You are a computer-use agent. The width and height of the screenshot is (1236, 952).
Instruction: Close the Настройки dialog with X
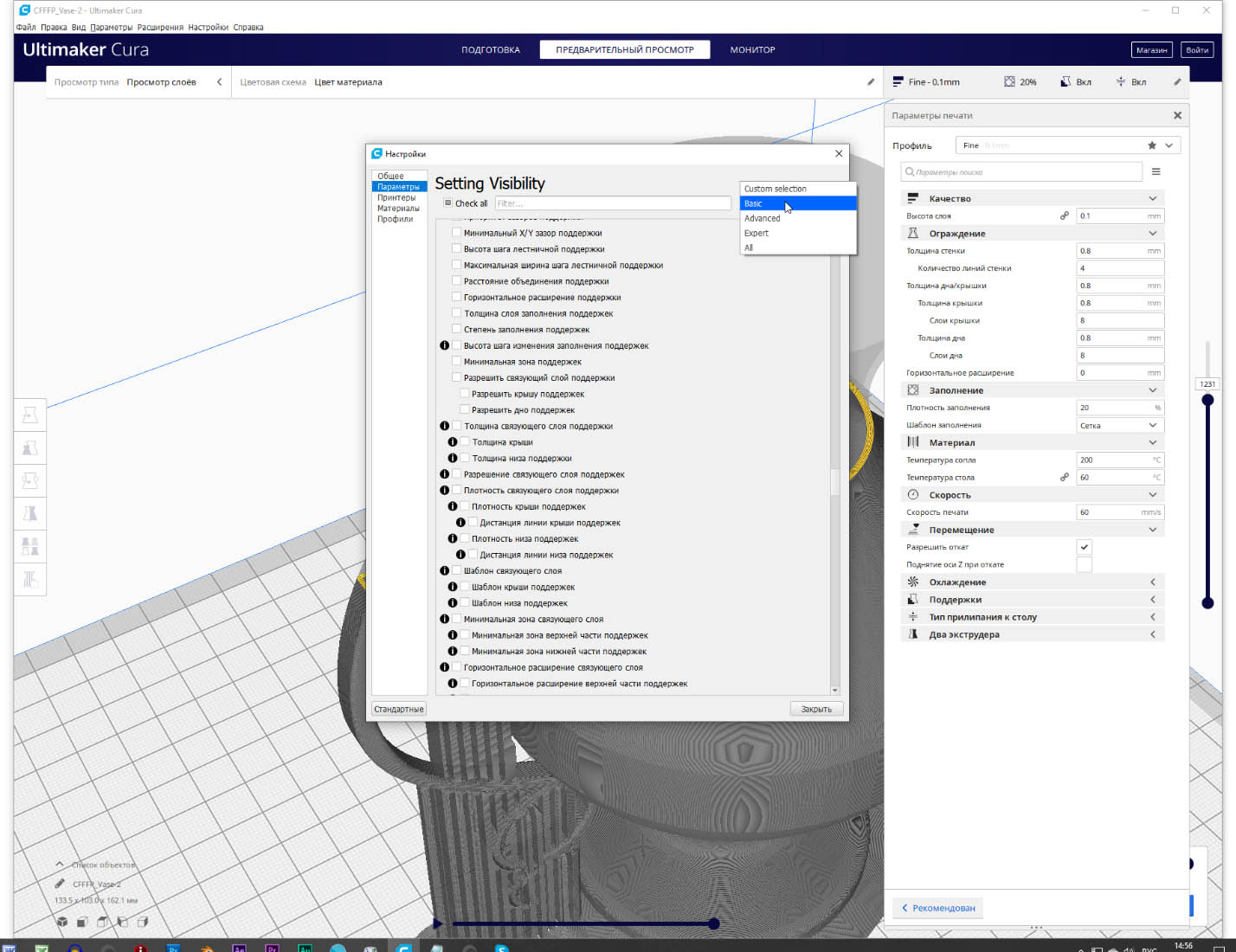tap(838, 153)
